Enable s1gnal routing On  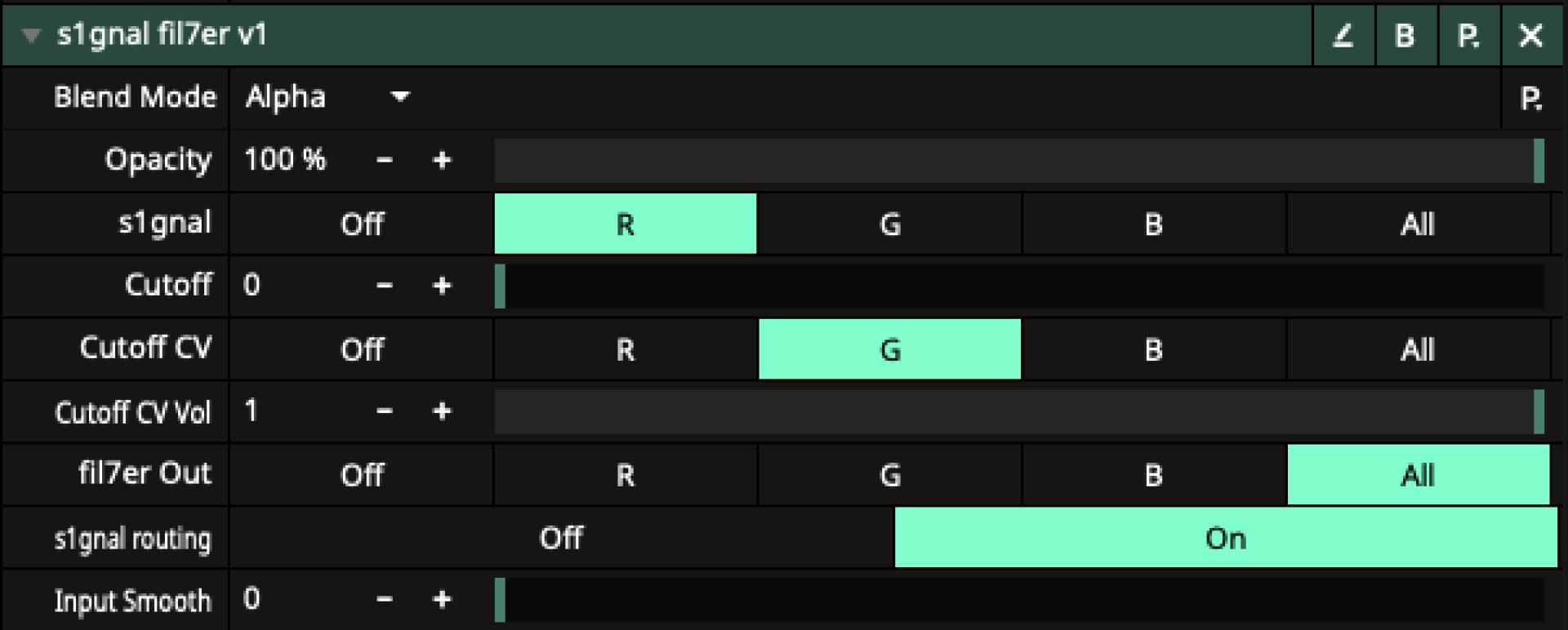[x=1225, y=538]
